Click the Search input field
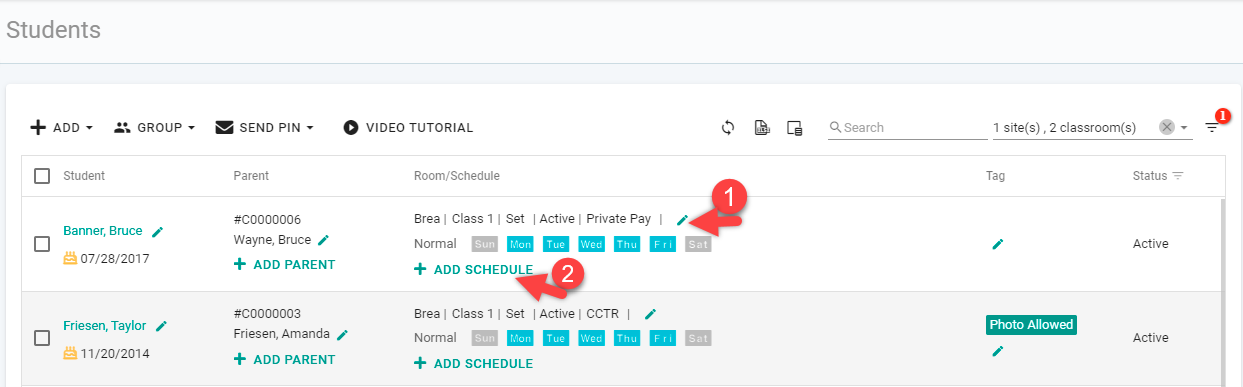Screen dimensions: 1243x387 click(907, 128)
